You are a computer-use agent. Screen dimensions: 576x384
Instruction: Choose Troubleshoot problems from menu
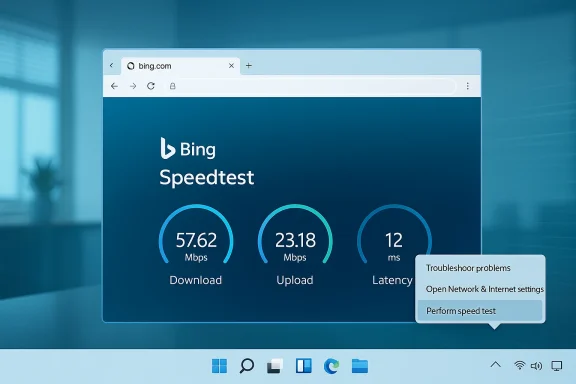coord(468,268)
